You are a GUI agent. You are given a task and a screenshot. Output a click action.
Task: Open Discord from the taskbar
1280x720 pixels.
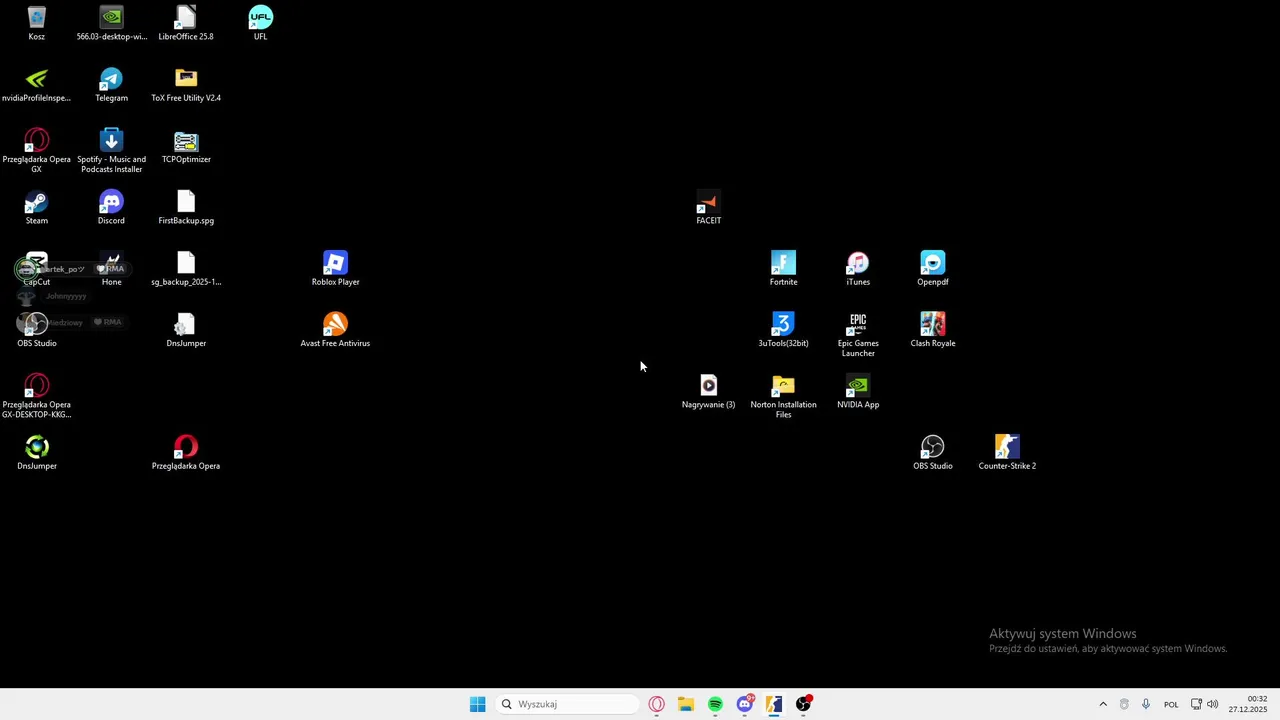pyautogui.click(x=745, y=704)
